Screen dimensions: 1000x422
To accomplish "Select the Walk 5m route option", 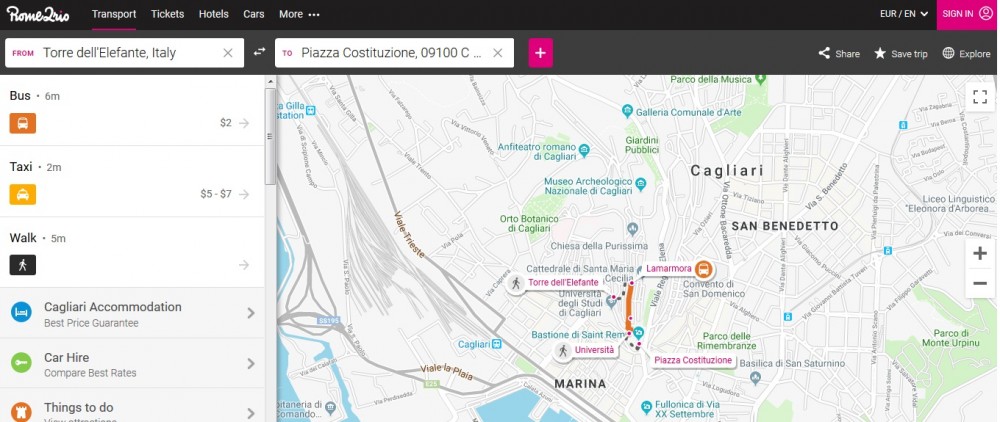I will click(x=132, y=252).
